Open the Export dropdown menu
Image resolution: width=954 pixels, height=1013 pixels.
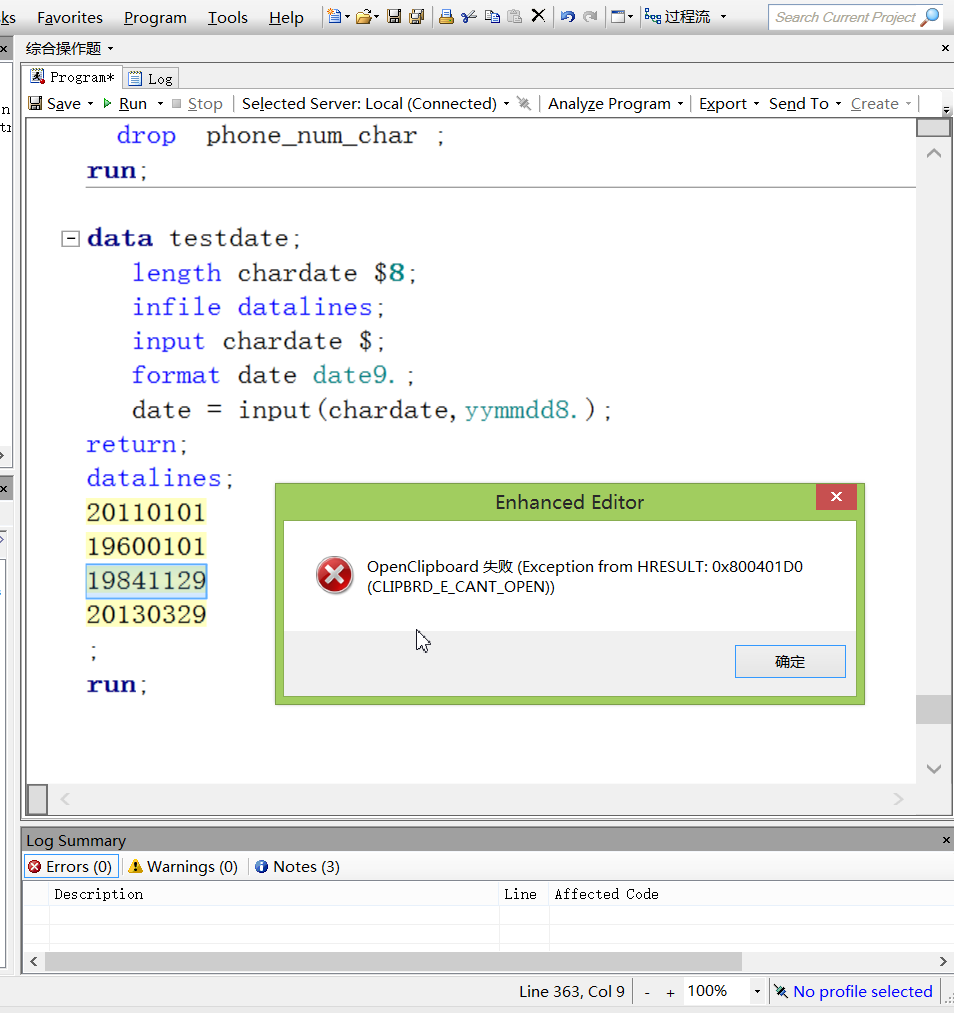756,104
